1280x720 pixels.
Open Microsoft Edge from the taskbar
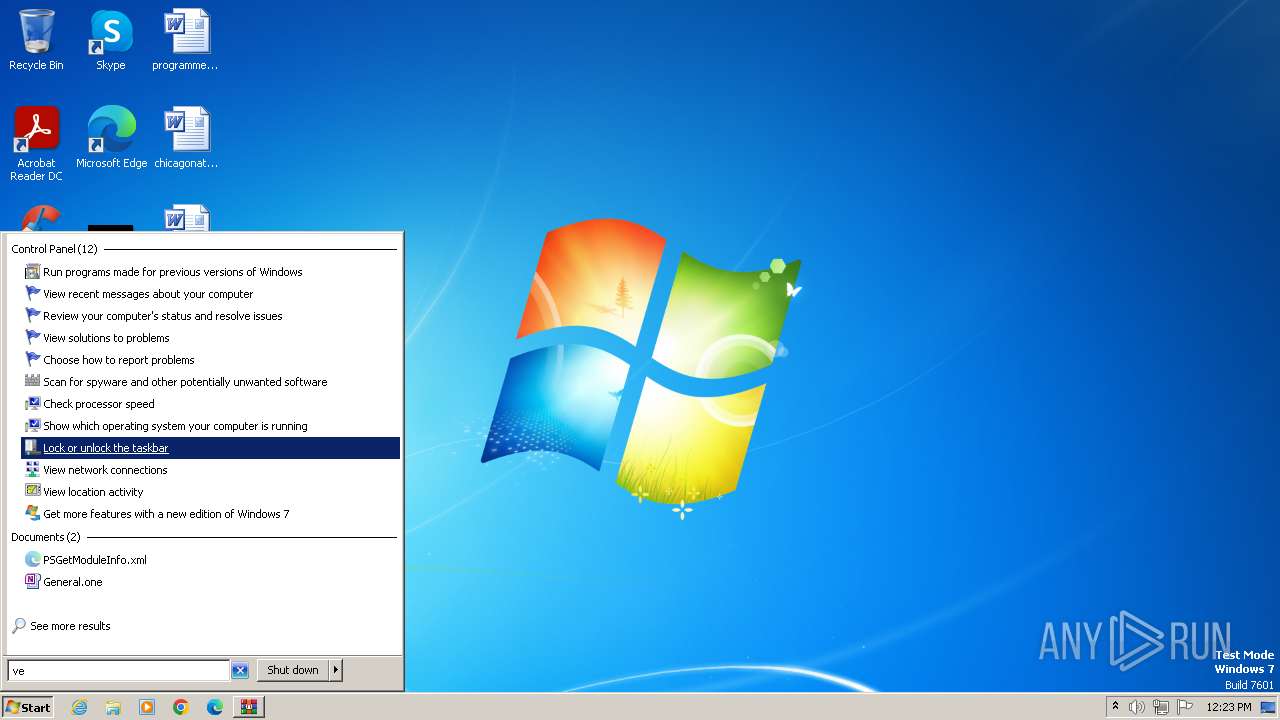pos(215,707)
